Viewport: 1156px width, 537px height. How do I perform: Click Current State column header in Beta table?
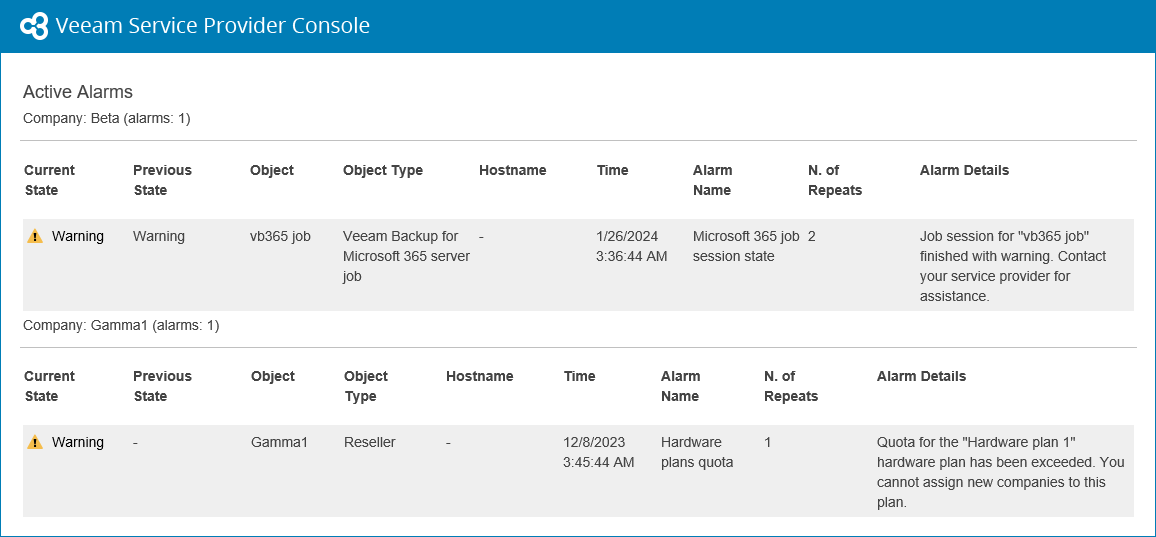pos(49,180)
